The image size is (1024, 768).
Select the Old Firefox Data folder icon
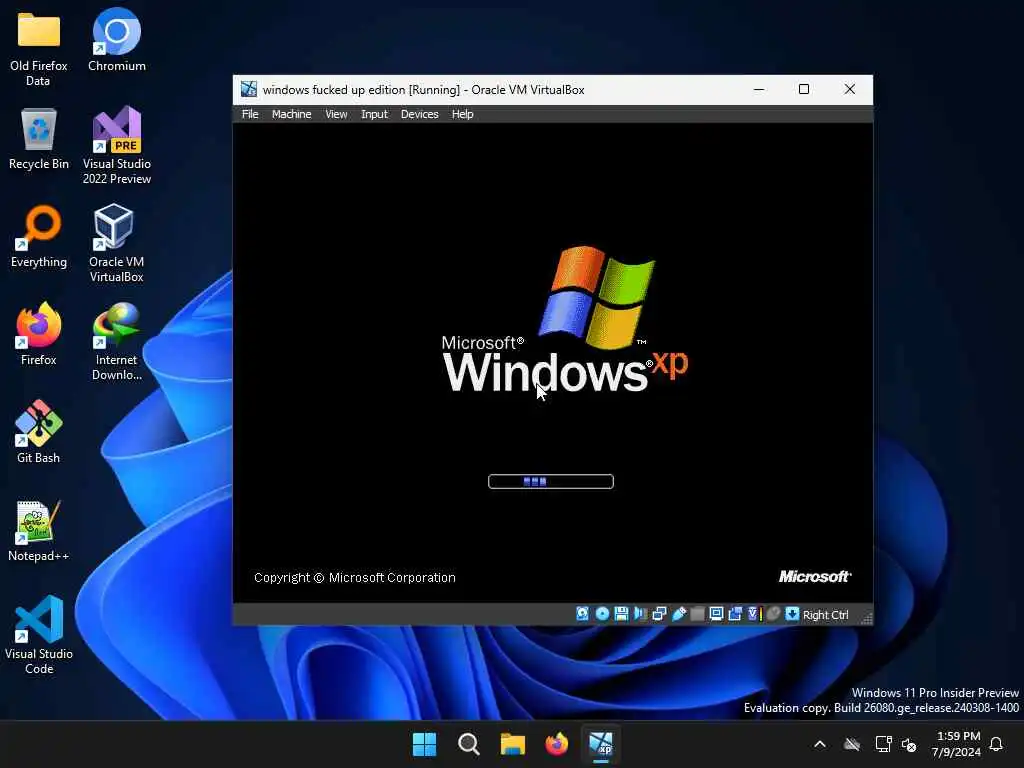[39, 47]
